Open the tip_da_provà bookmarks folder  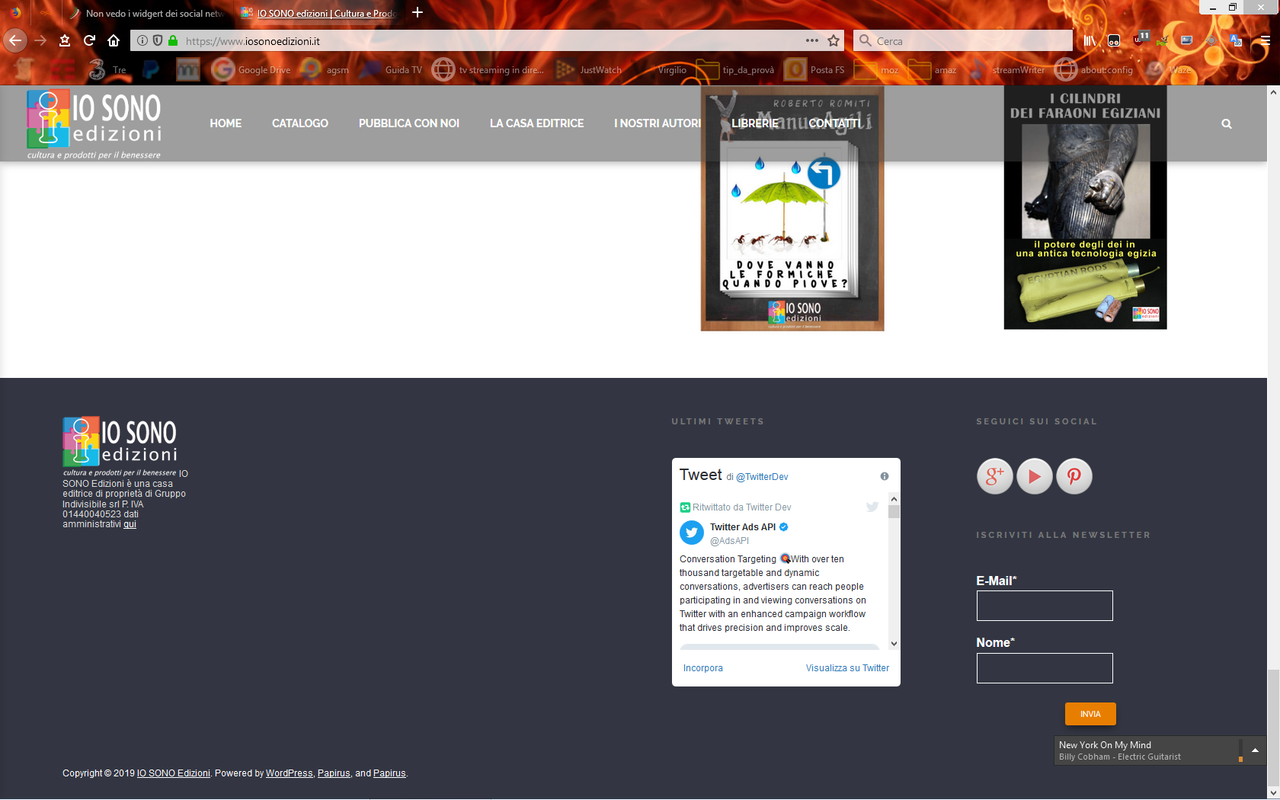pyautogui.click(x=735, y=70)
